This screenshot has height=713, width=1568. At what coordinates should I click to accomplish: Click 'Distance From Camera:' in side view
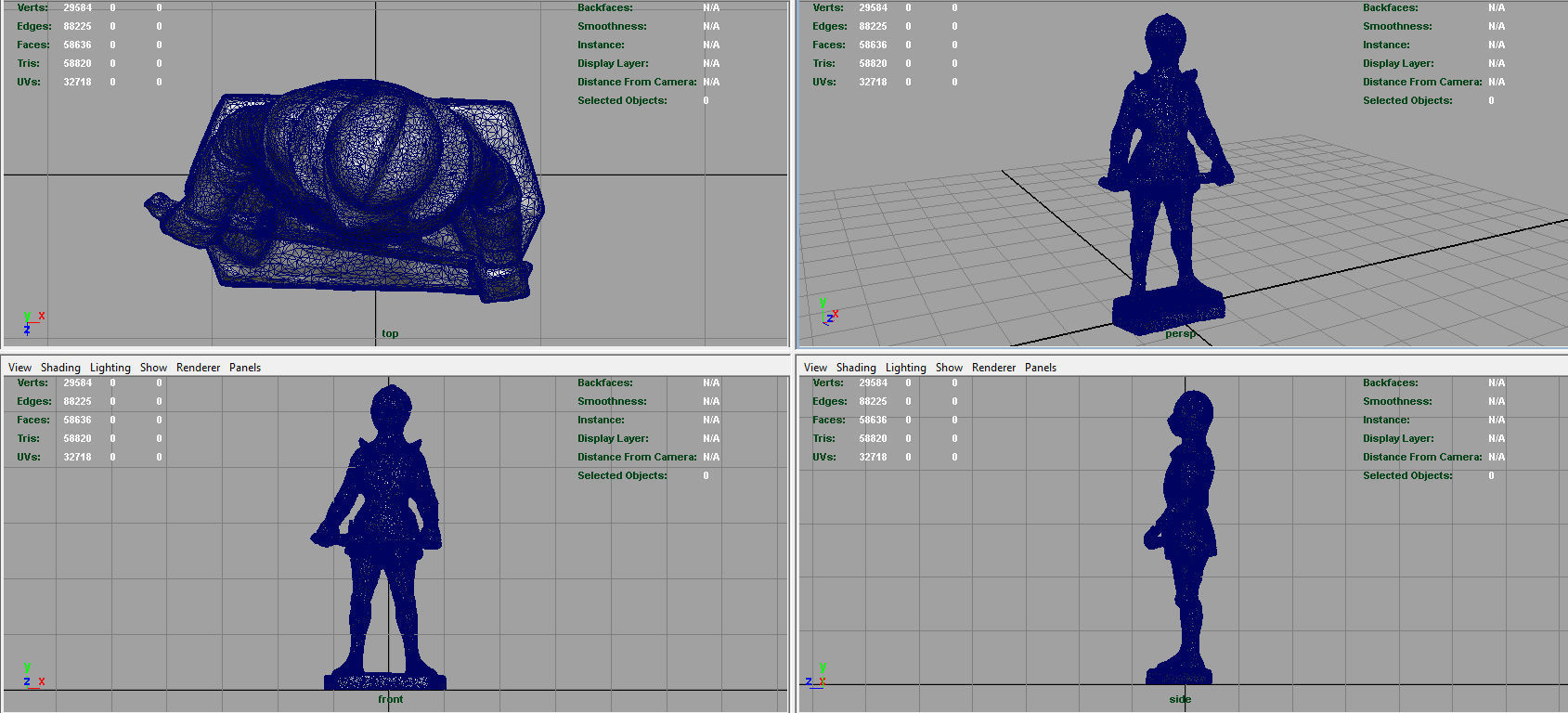(1422, 457)
